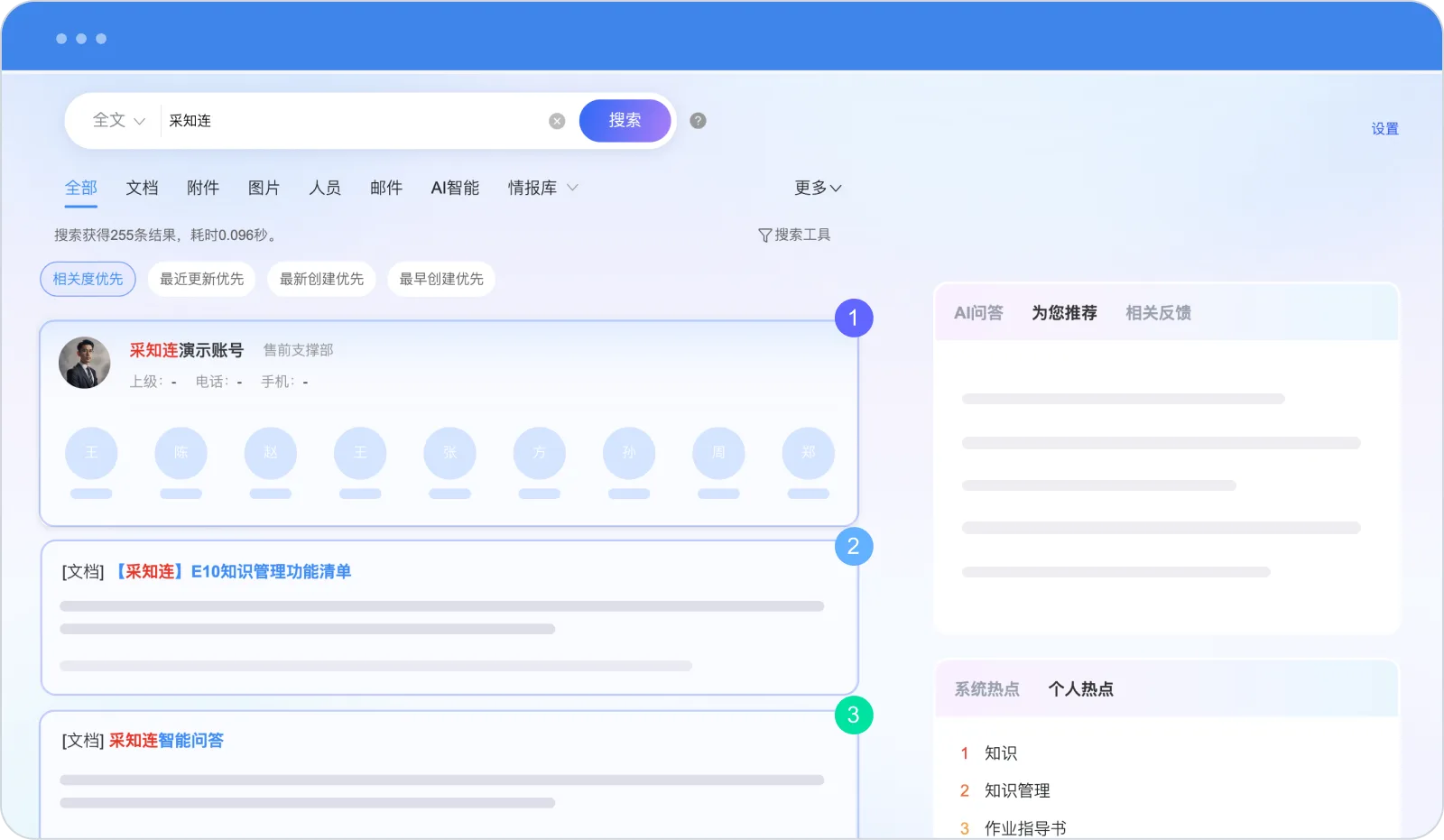Switch to the 附件 tab

[x=203, y=188]
